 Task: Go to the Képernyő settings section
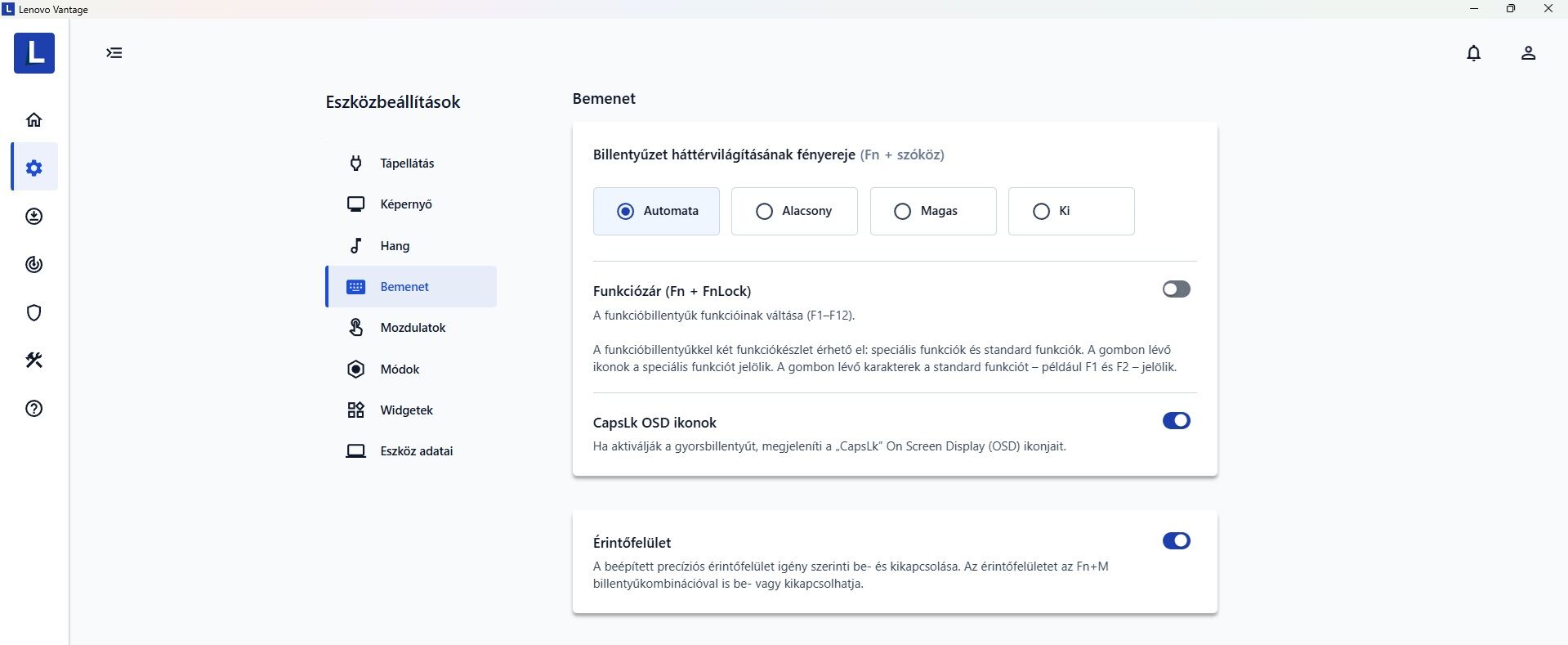click(x=405, y=204)
